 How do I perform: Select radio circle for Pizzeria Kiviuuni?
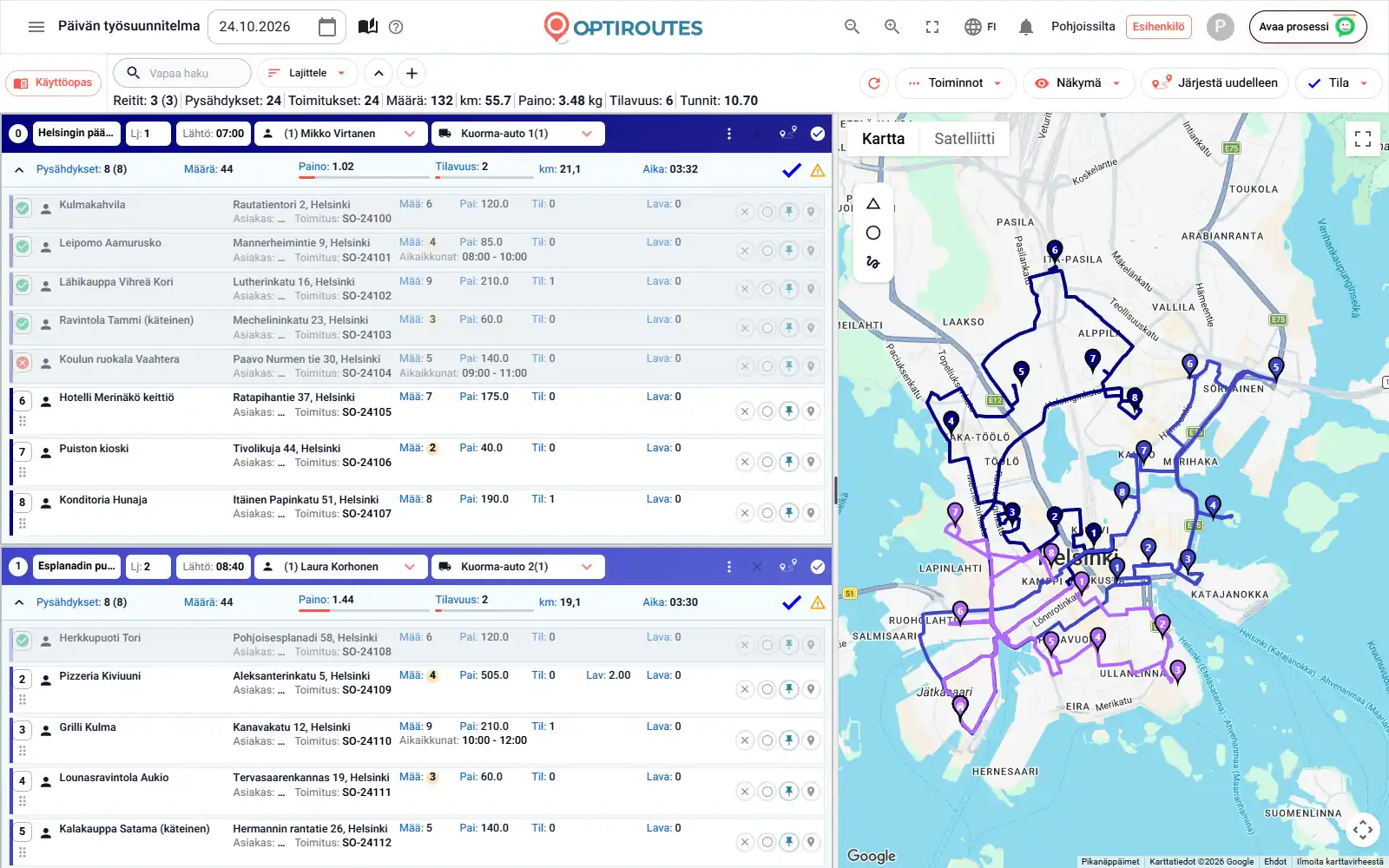pos(767,689)
